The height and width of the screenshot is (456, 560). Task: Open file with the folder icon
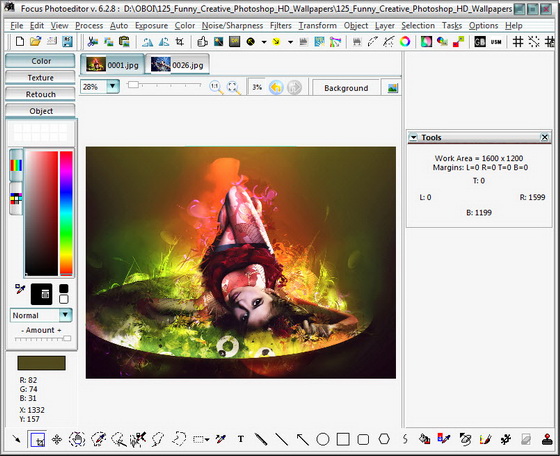coord(35,41)
